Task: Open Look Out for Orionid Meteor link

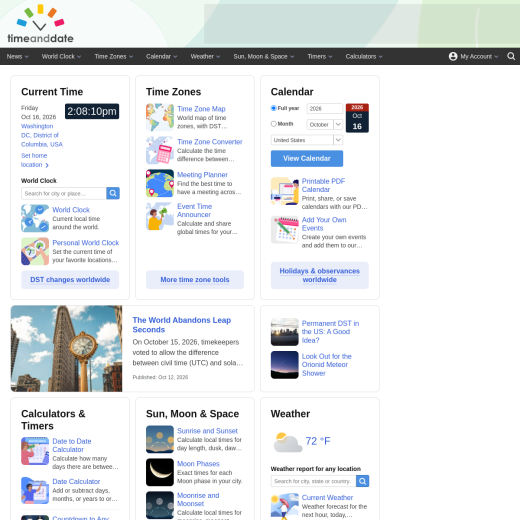Action: pyautogui.click(x=327, y=365)
